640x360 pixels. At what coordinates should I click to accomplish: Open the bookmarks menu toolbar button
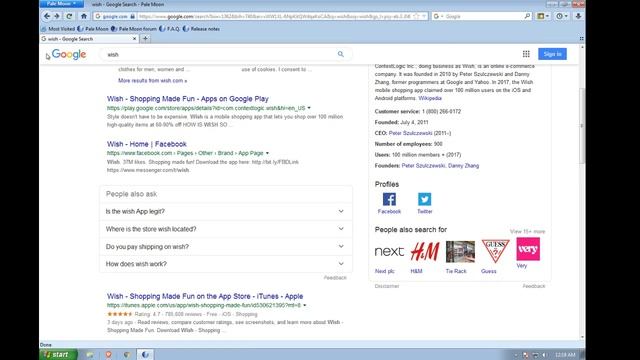[x=542, y=16]
